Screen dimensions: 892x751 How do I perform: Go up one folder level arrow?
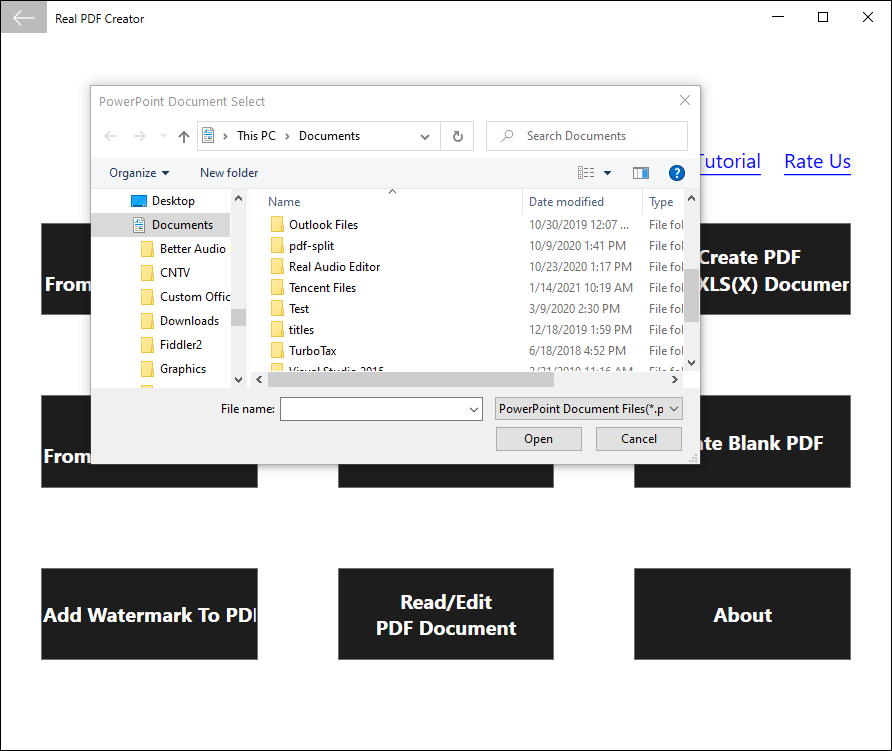(183, 137)
